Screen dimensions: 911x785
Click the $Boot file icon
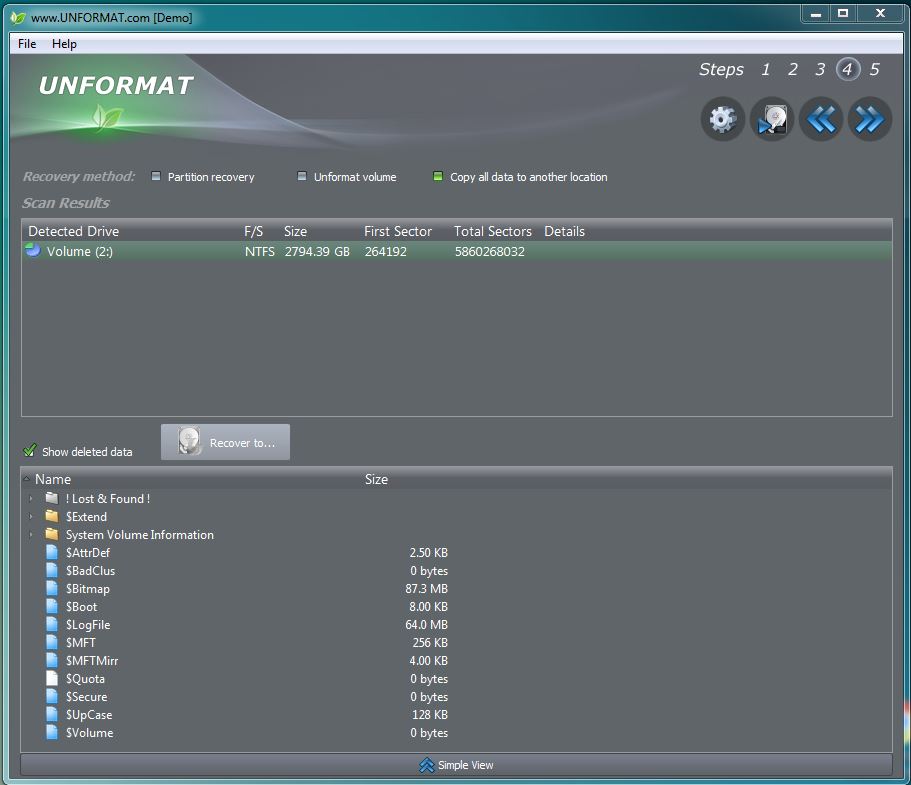click(52, 606)
